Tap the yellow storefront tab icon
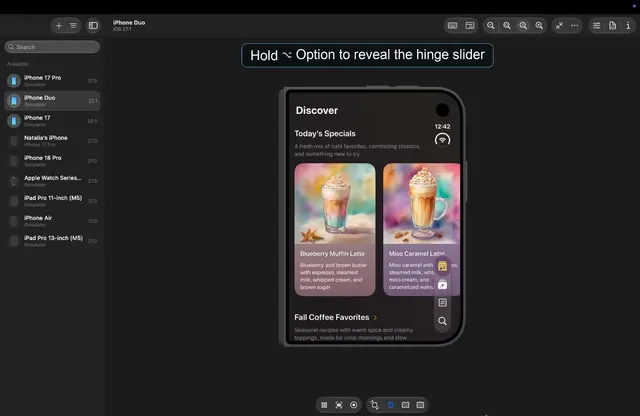 [442, 267]
